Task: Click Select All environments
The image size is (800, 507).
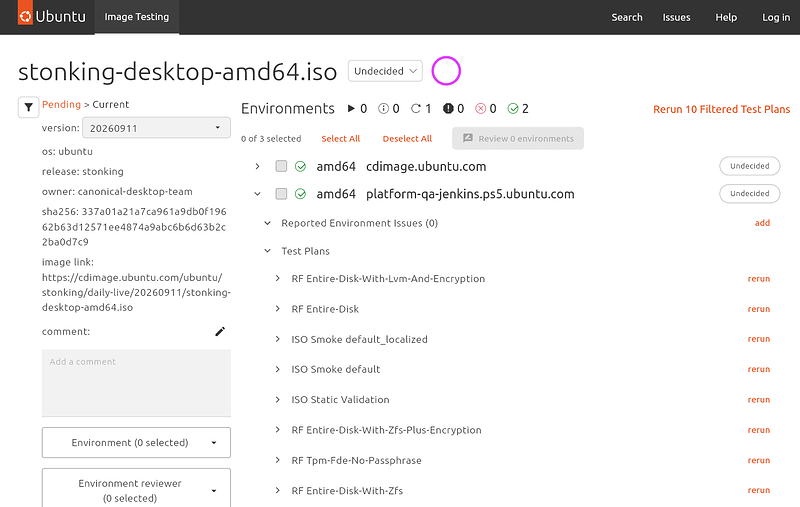Action: (341, 139)
